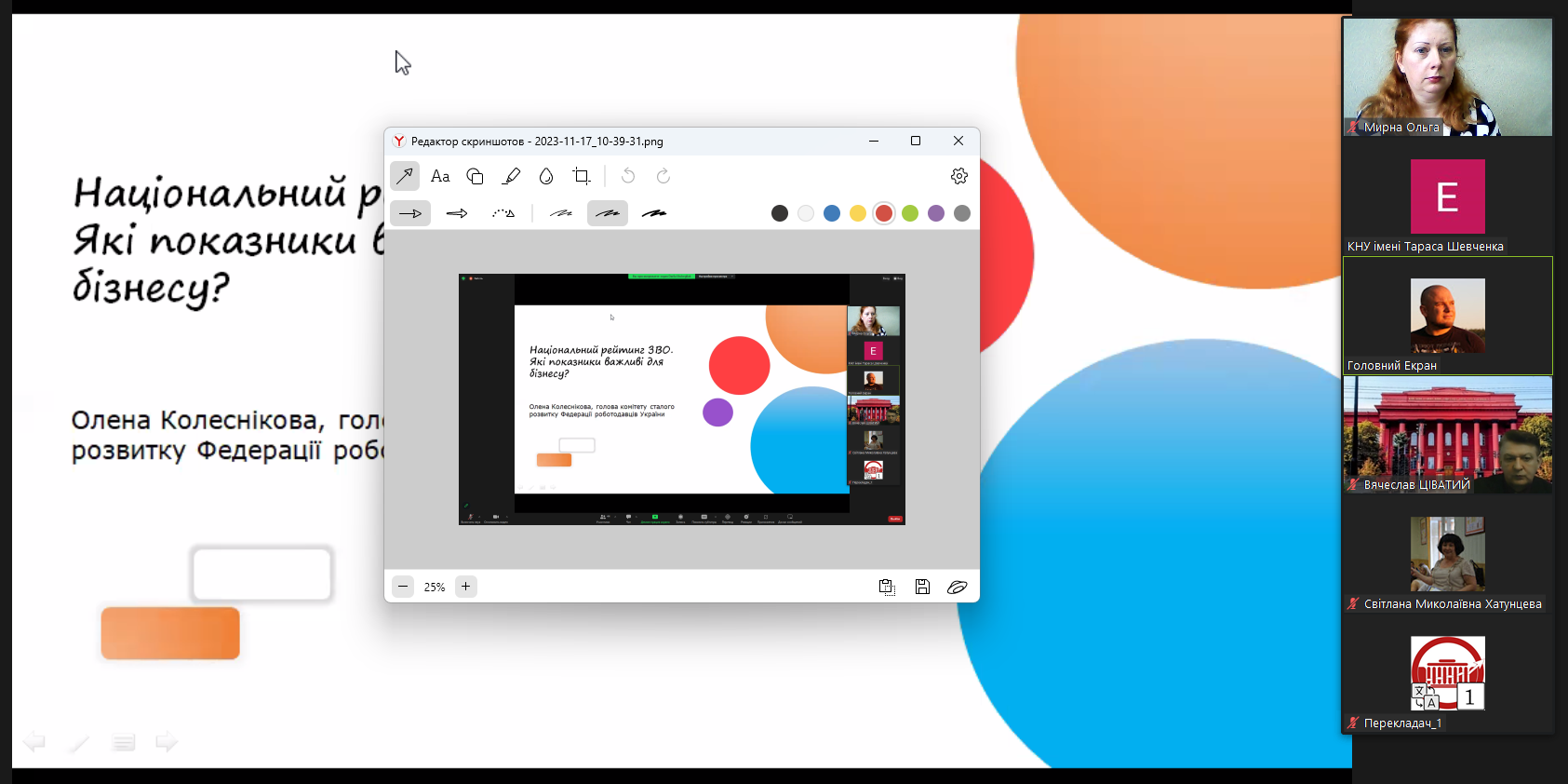This screenshot has height=784, width=1568.
Task: Select the Text tool labeled Aa
Action: click(x=440, y=176)
